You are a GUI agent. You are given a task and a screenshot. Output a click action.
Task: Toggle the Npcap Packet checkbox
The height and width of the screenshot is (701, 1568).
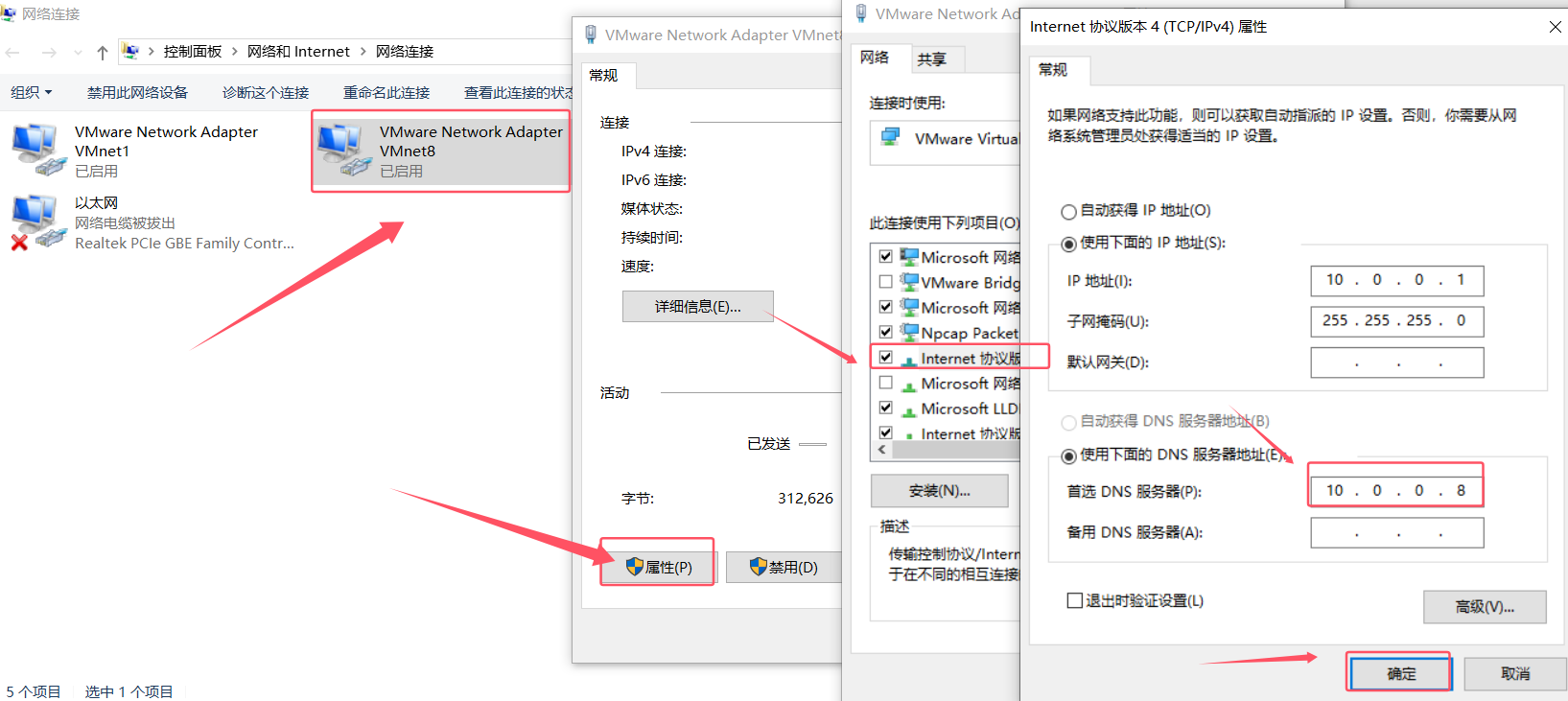886,332
